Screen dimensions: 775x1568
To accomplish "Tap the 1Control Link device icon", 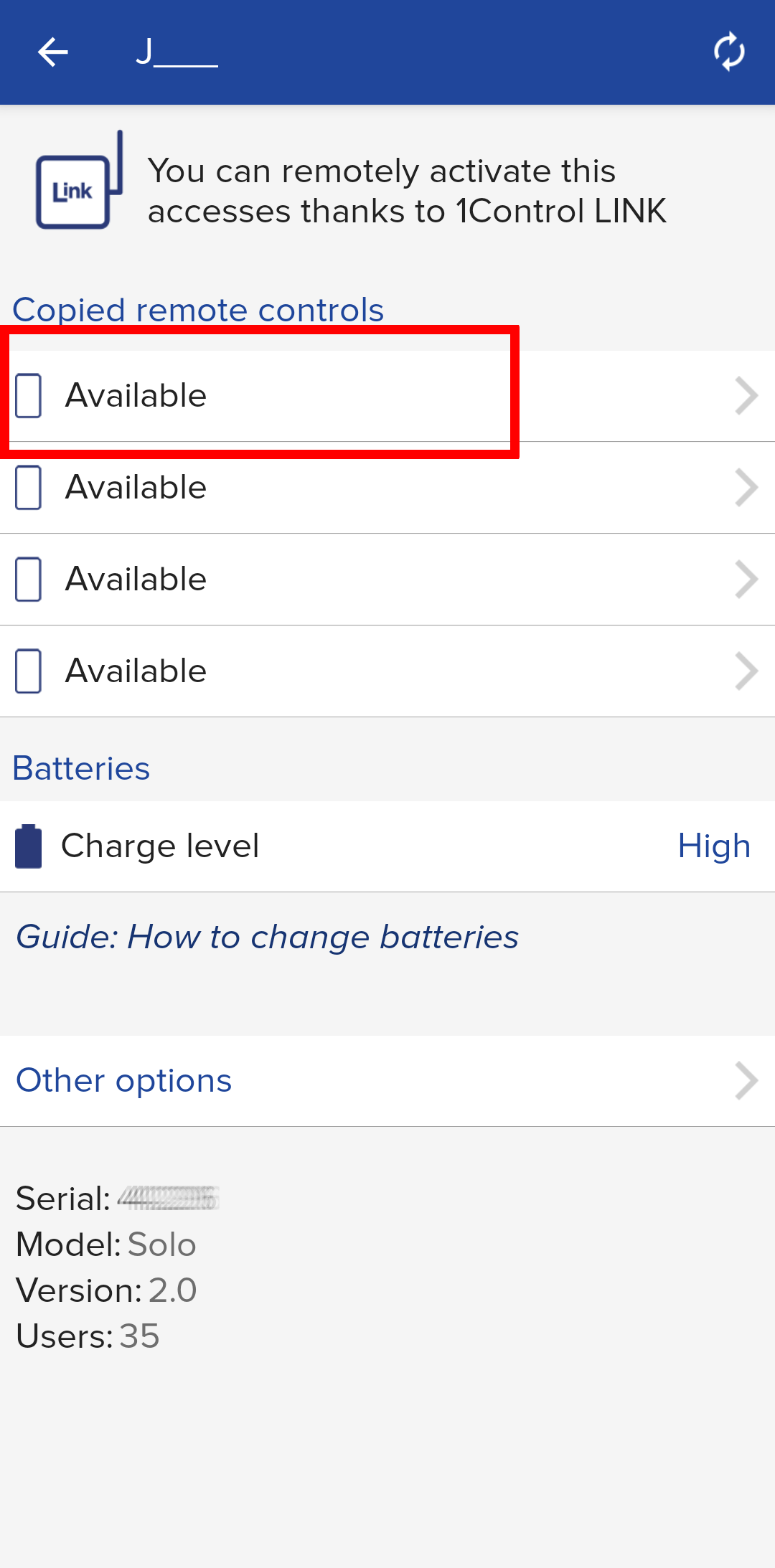I will (x=79, y=181).
